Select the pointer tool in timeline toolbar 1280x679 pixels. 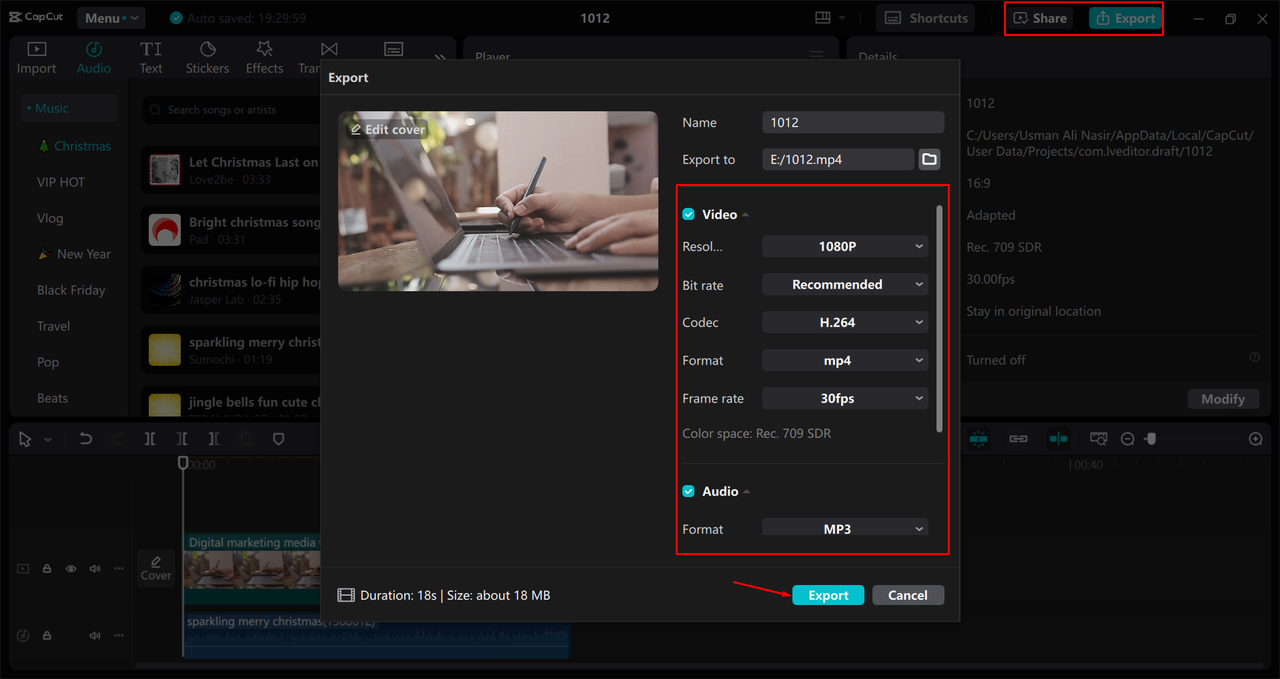pyautogui.click(x=25, y=439)
